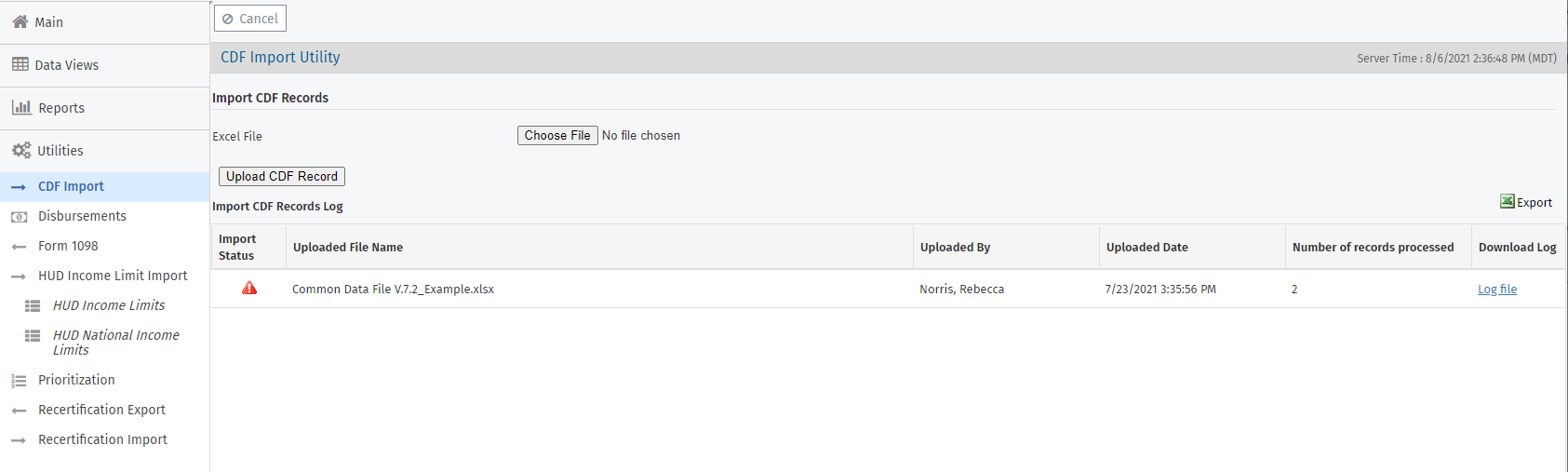The image size is (1568, 472).
Task: Click the red warning import status icon
Action: coord(249,289)
